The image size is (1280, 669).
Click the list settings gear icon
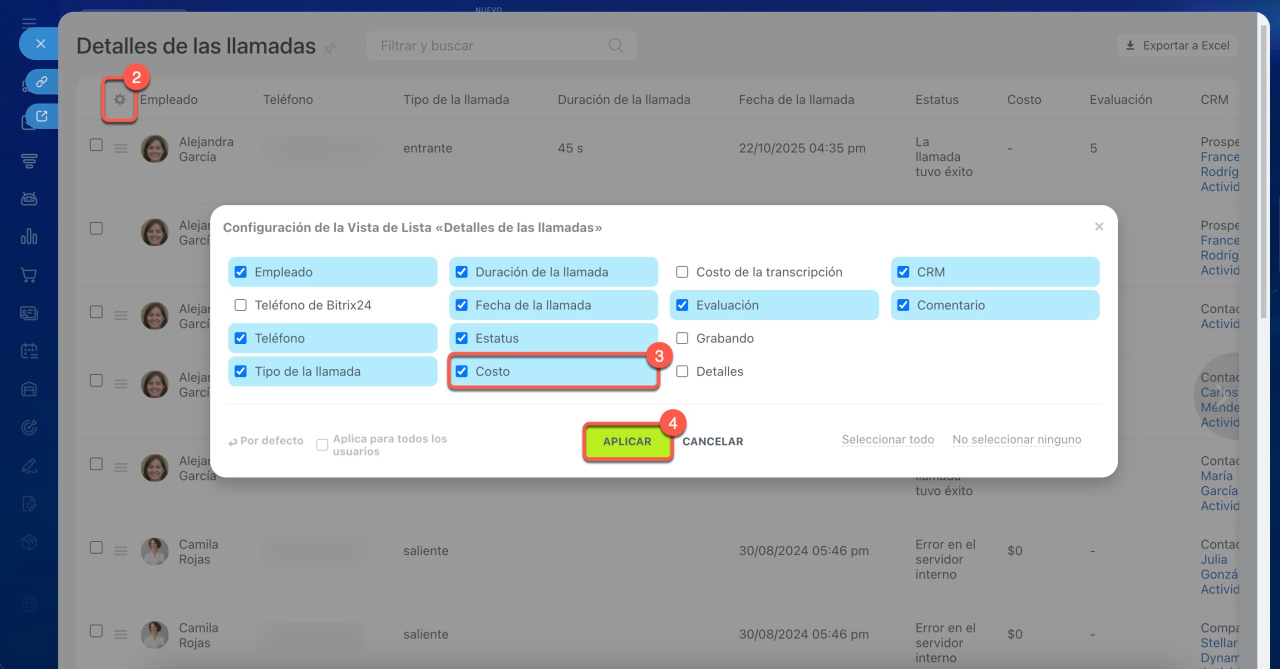point(120,100)
